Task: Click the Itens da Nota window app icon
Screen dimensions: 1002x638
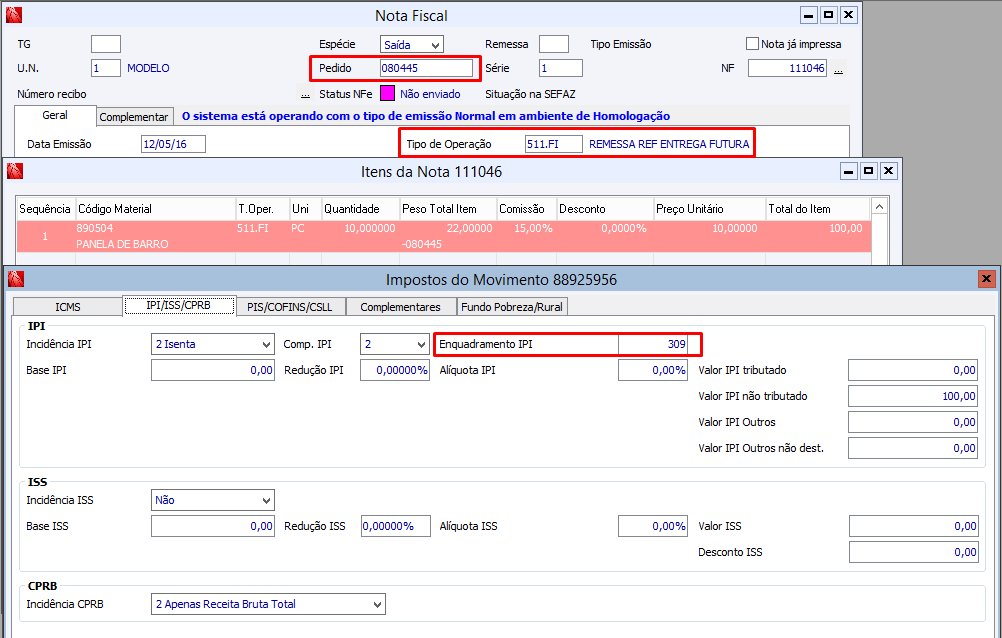Action: (15, 171)
